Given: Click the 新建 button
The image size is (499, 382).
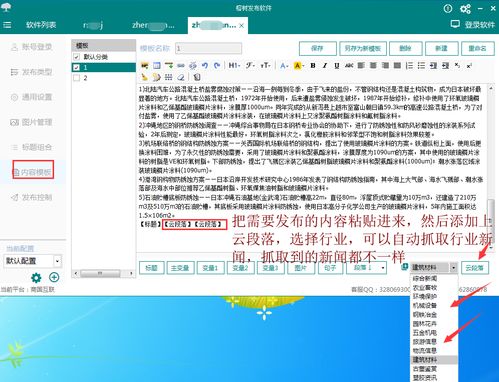Looking at the screenshot, I should pos(442,49).
